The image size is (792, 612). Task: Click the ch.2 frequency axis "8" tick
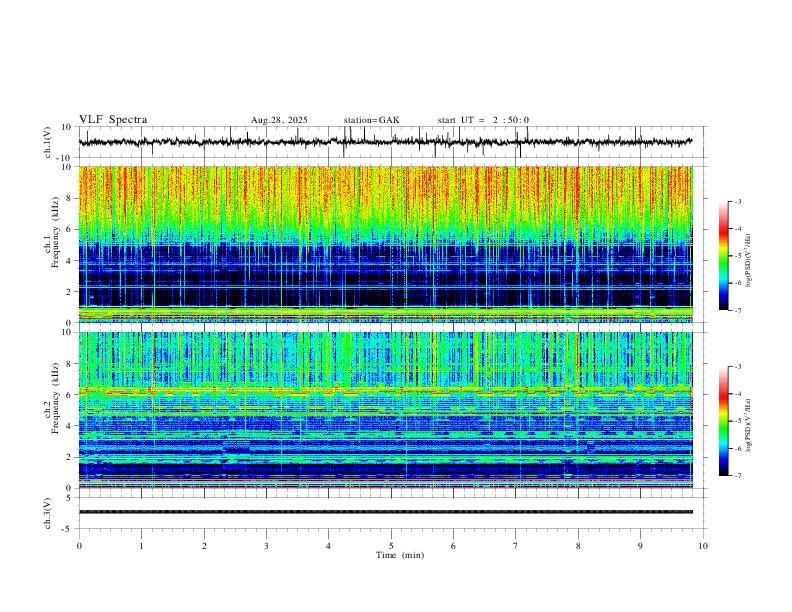(x=70, y=364)
